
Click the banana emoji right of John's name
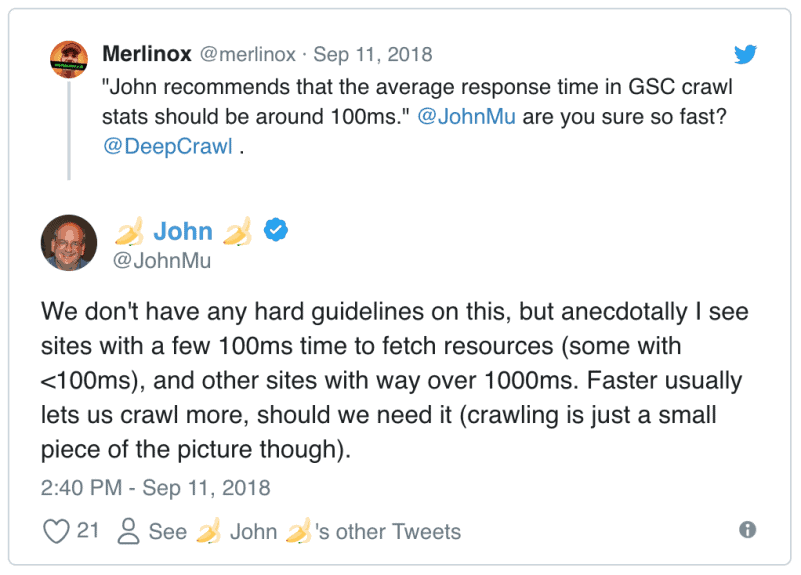coord(237,232)
